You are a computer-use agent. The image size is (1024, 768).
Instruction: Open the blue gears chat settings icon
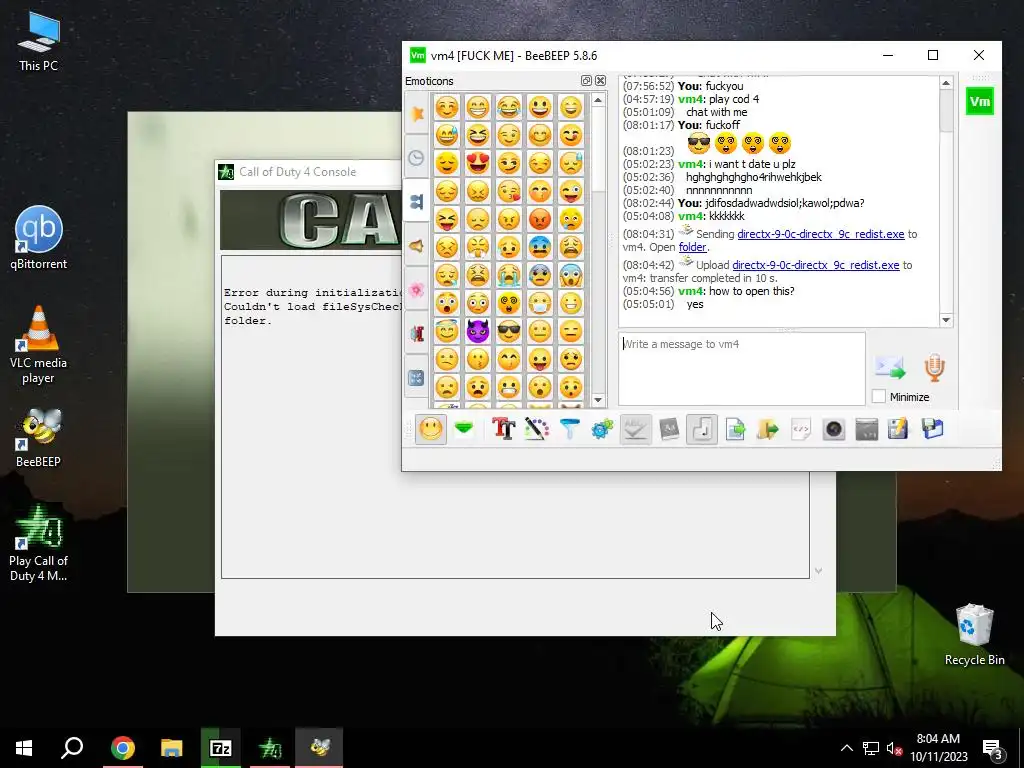602,429
